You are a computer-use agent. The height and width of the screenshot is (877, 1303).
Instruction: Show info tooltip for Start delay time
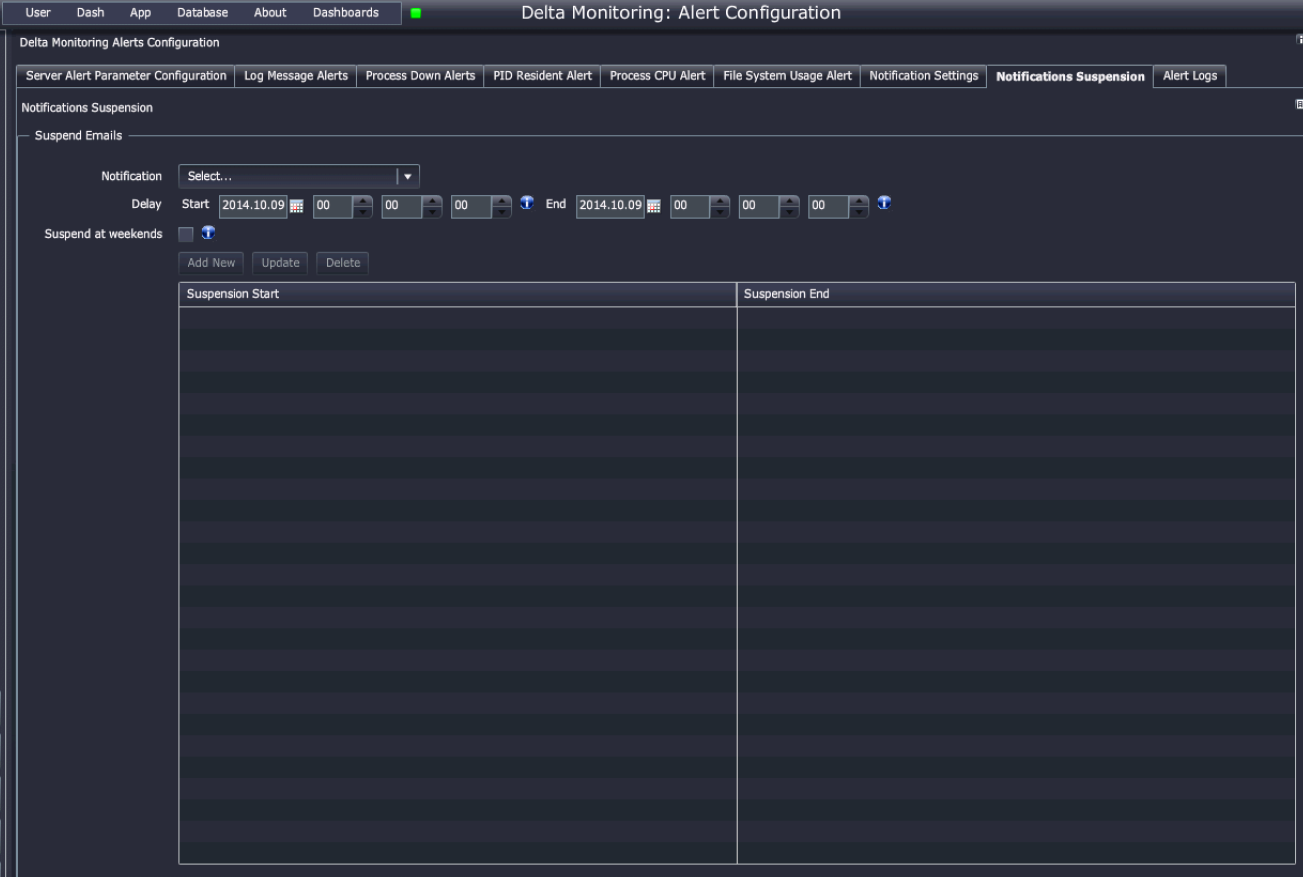coord(527,204)
